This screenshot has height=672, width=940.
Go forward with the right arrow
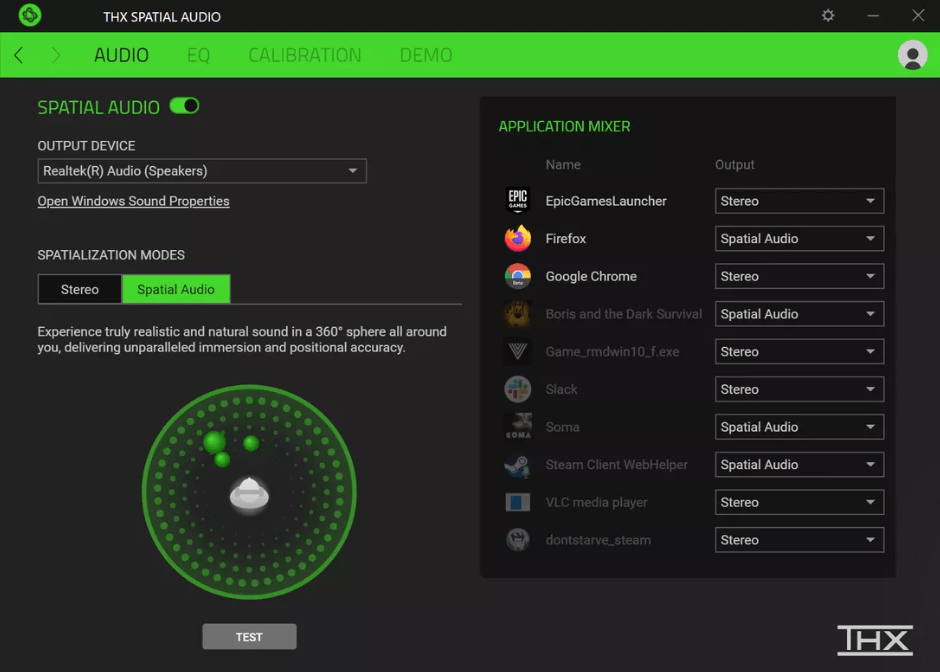click(56, 55)
